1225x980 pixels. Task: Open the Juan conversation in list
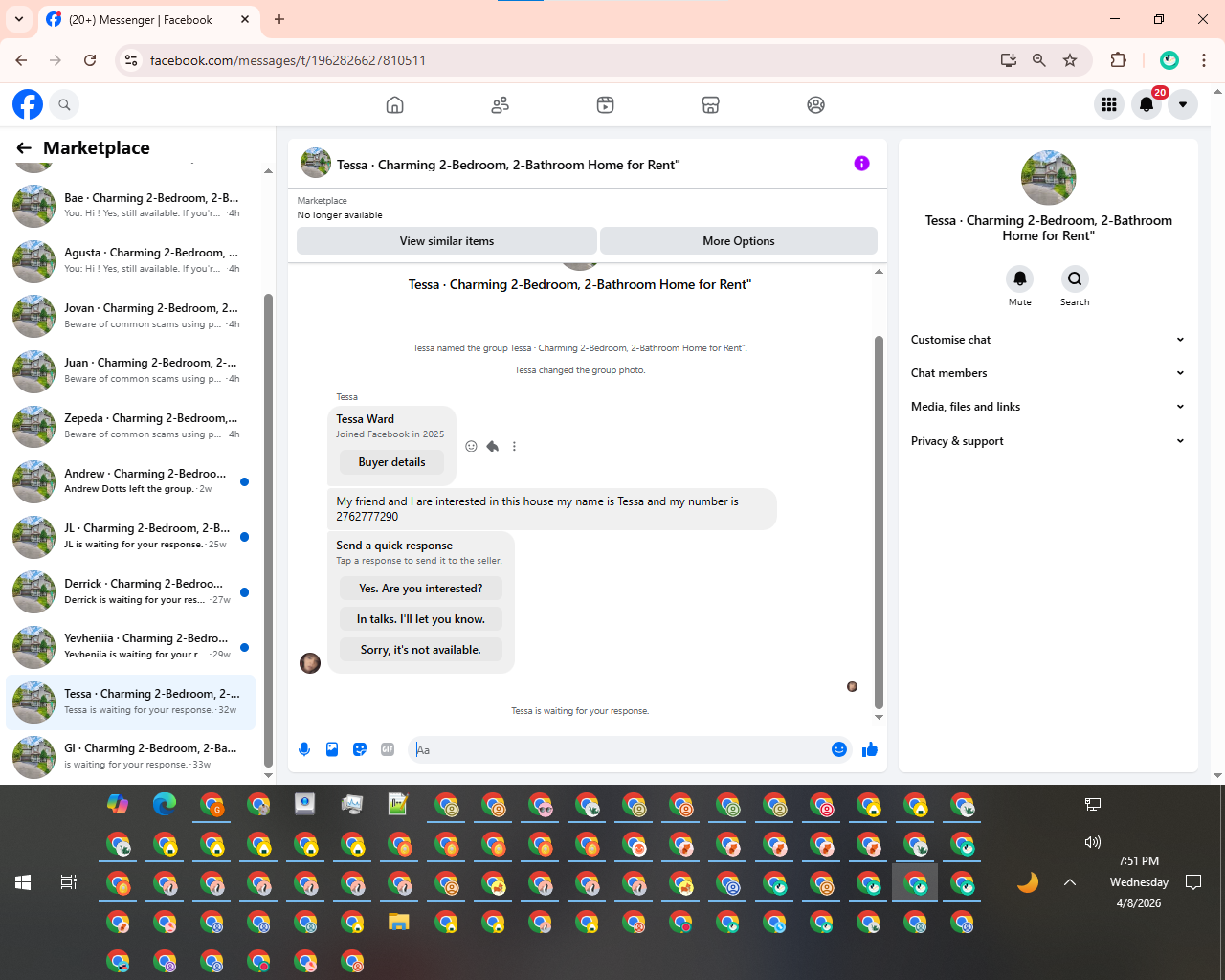click(x=131, y=371)
